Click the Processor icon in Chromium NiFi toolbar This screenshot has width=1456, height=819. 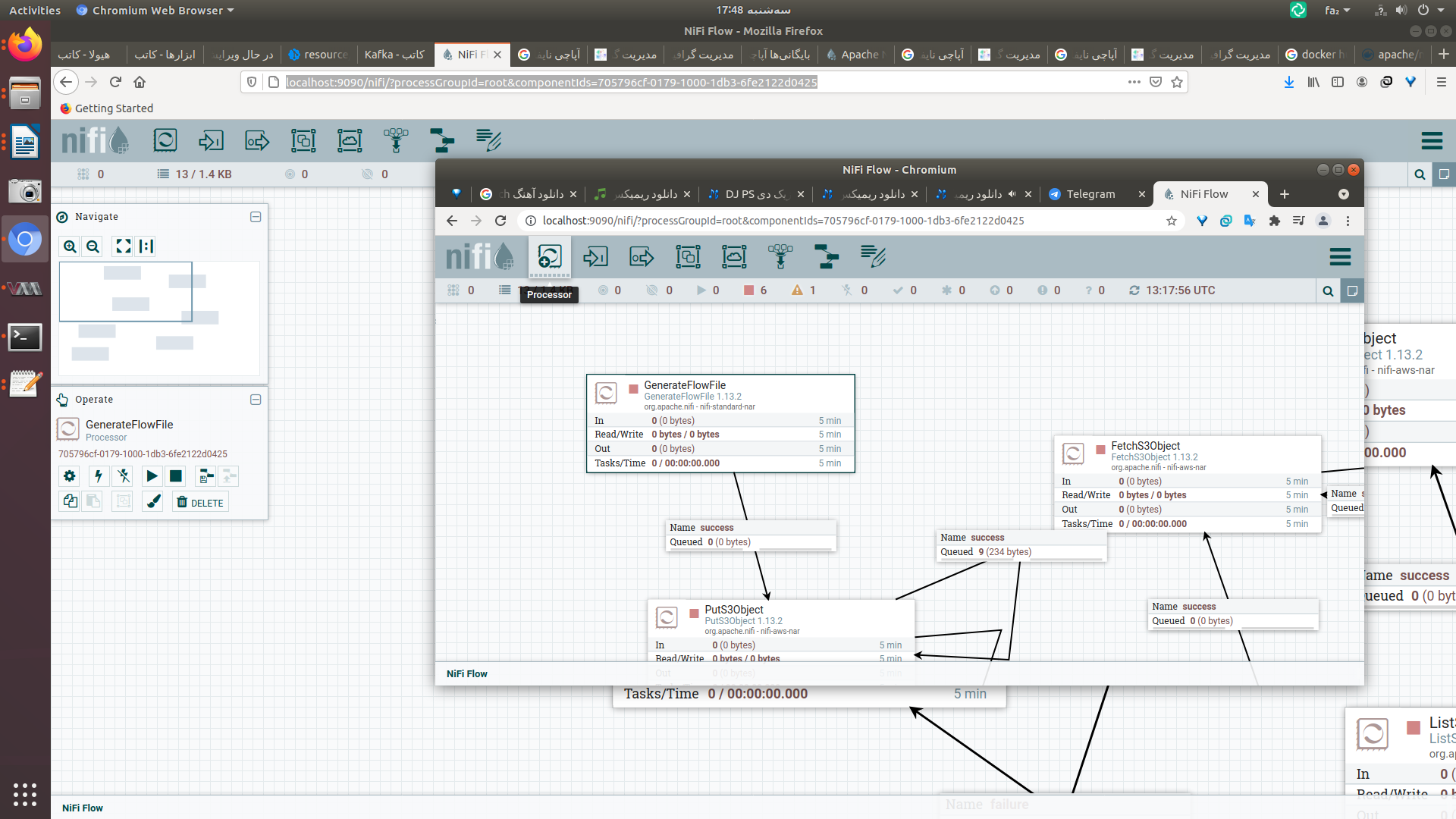tap(549, 256)
